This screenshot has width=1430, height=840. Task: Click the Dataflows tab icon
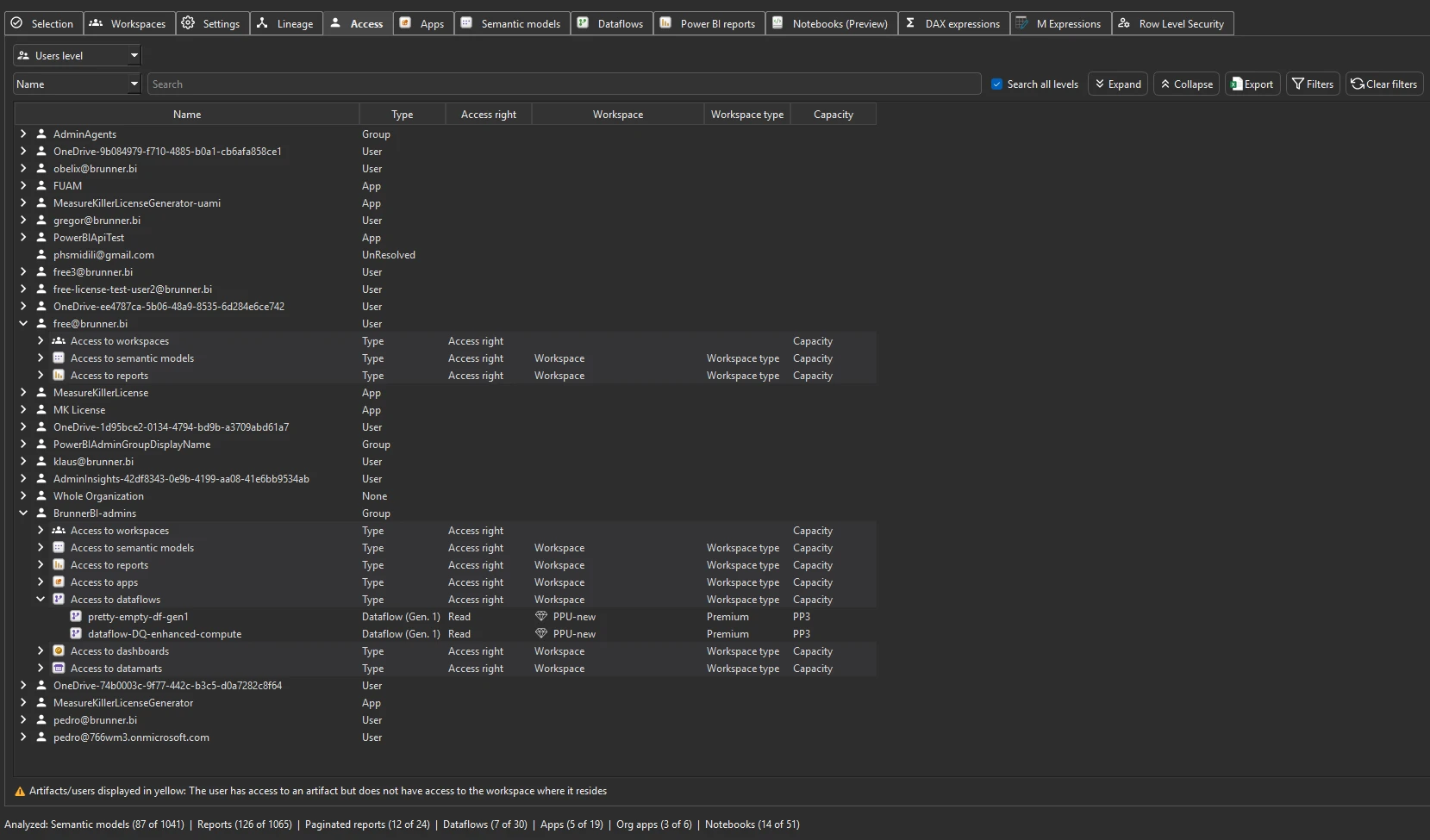point(583,23)
